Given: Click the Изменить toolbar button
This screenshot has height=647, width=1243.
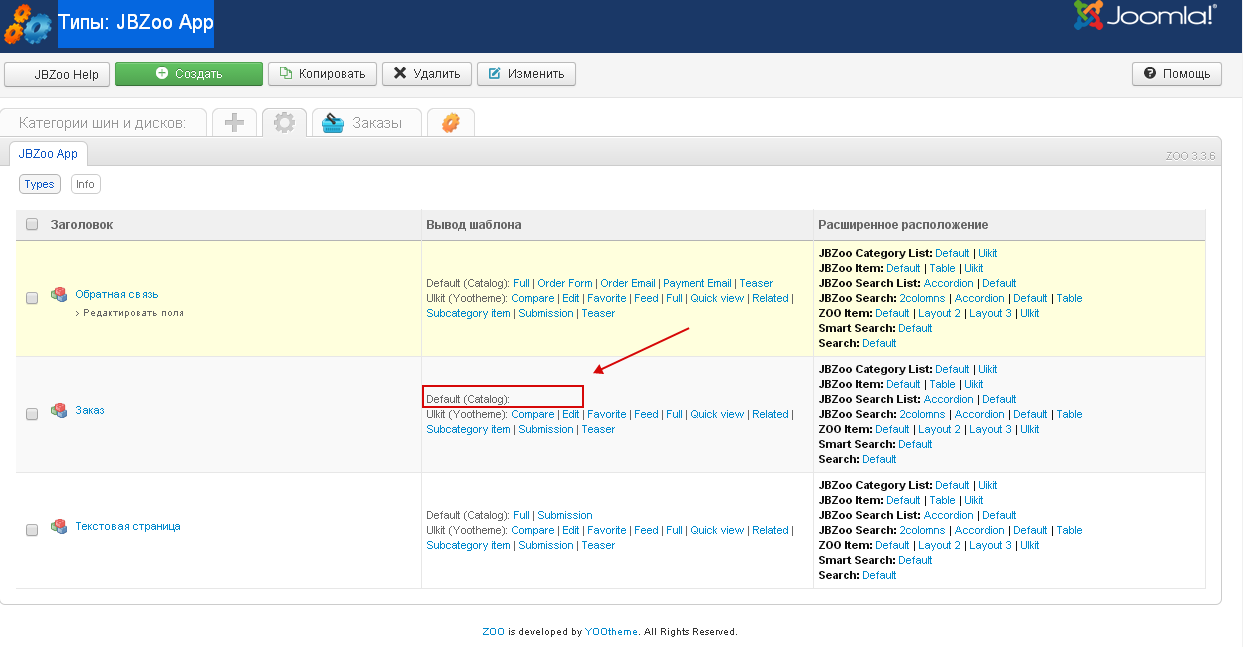Looking at the screenshot, I should tap(526, 73).
